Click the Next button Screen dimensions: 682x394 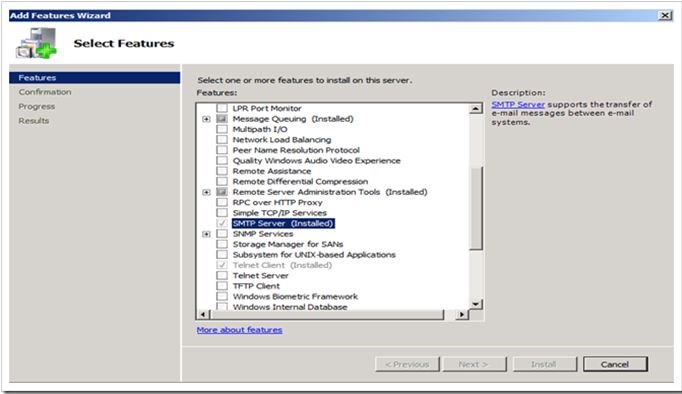474,364
